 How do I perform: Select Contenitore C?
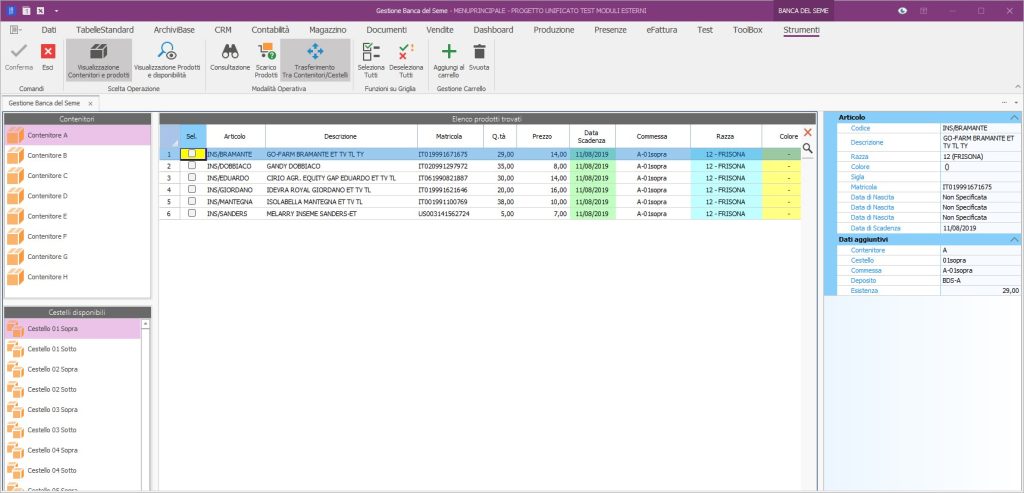pos(78,176)
